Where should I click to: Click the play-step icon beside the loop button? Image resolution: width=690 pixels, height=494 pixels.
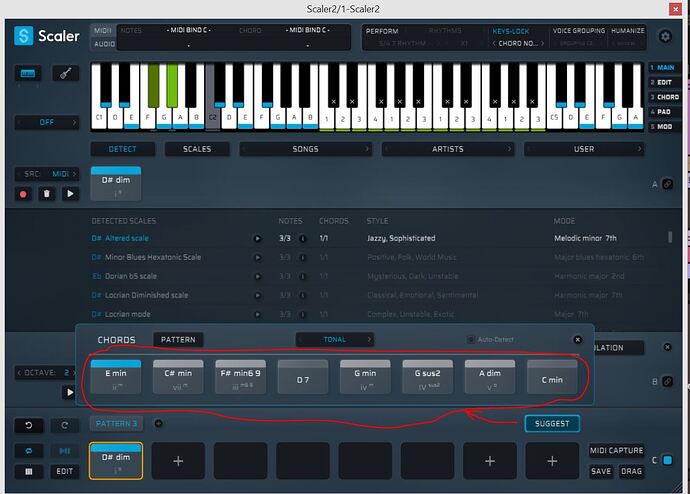pos(65,451)
